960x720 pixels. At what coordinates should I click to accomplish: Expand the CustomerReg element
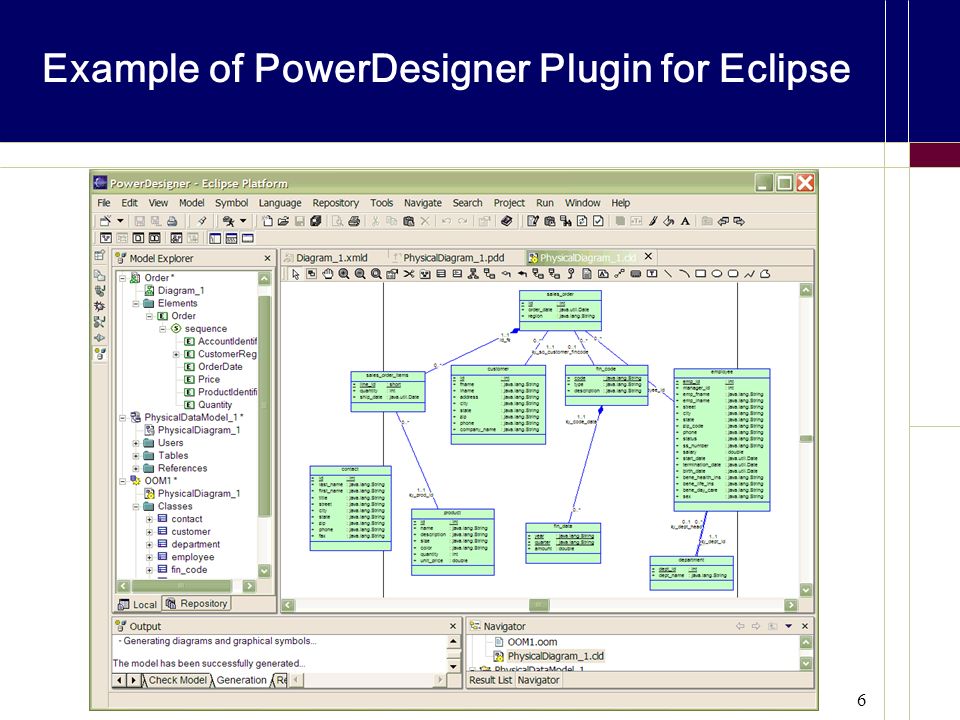[176, 354]
